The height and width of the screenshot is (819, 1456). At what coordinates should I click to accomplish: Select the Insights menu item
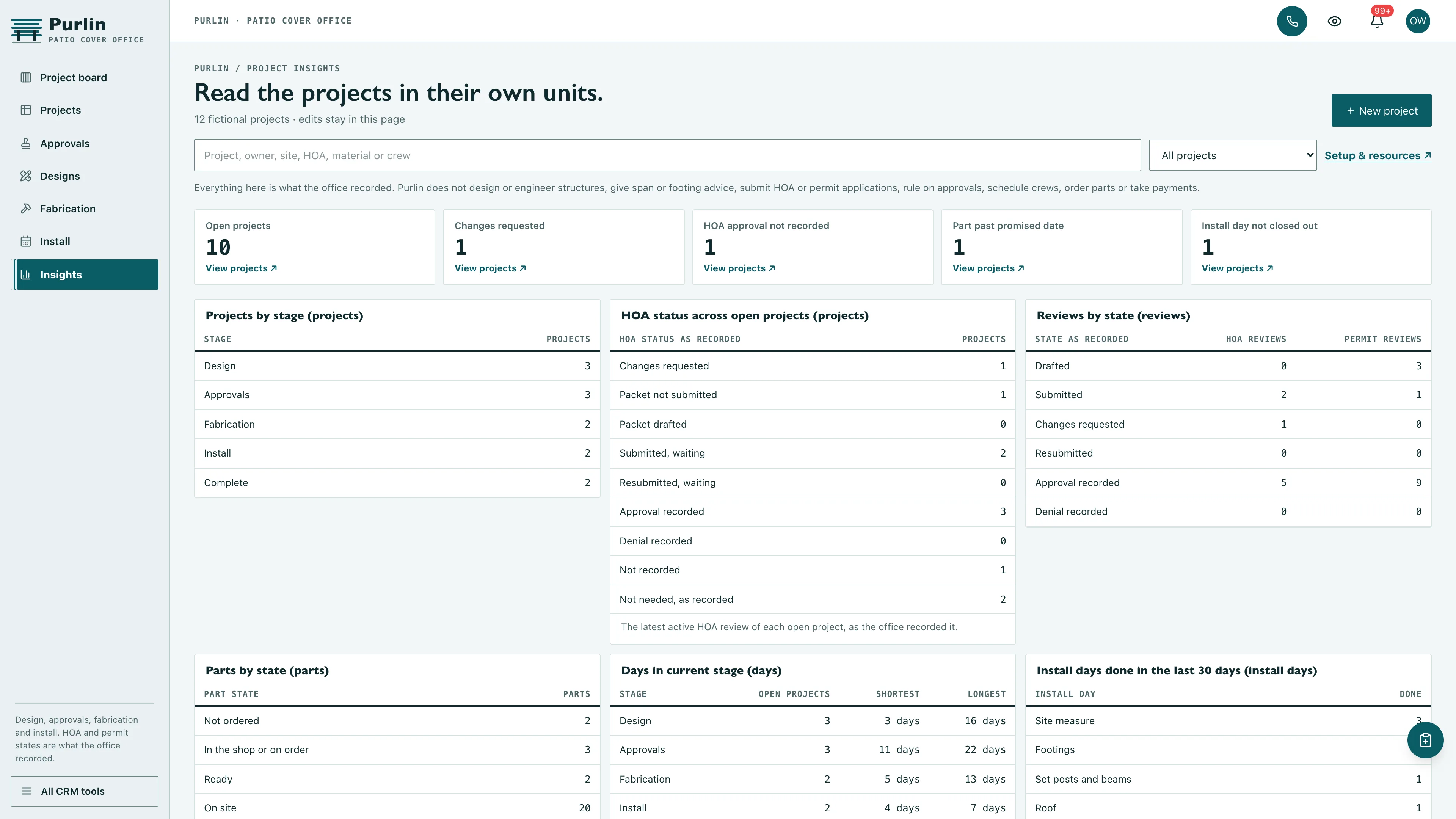point(86,275)
